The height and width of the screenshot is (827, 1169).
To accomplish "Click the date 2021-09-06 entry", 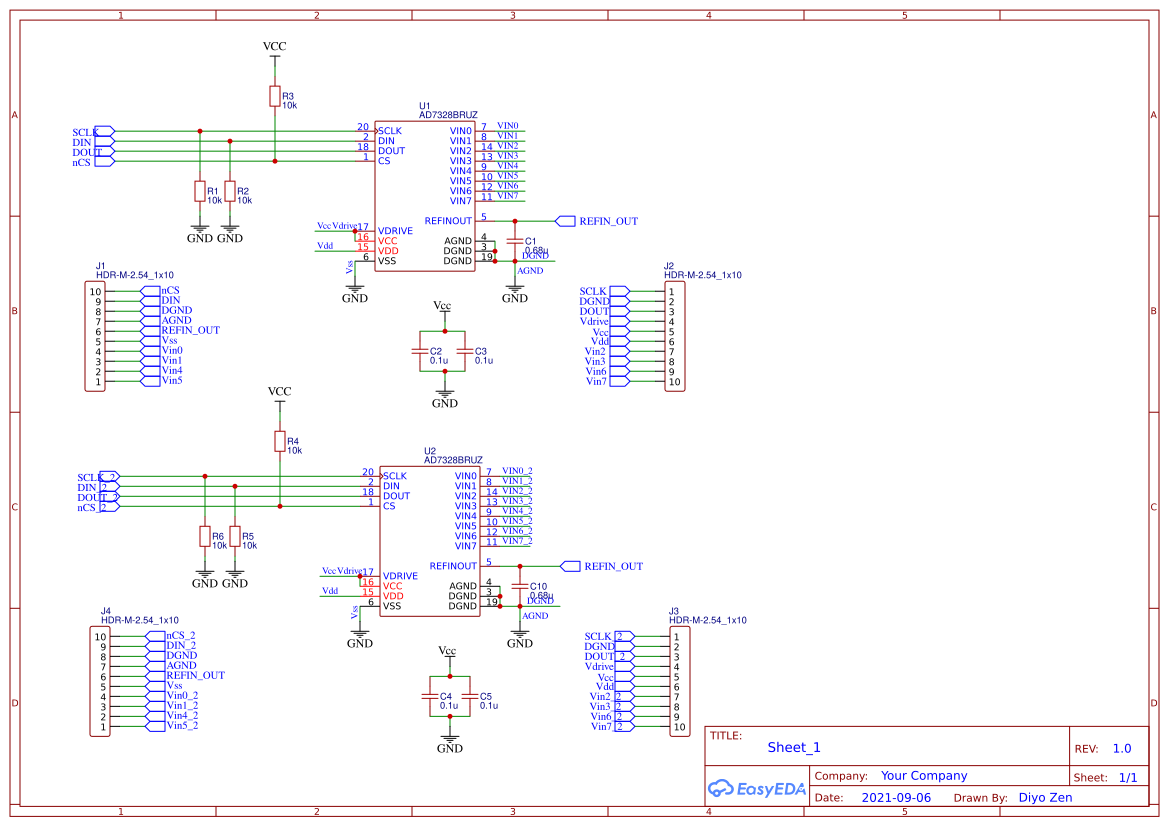I will click(x=895, y=797).
